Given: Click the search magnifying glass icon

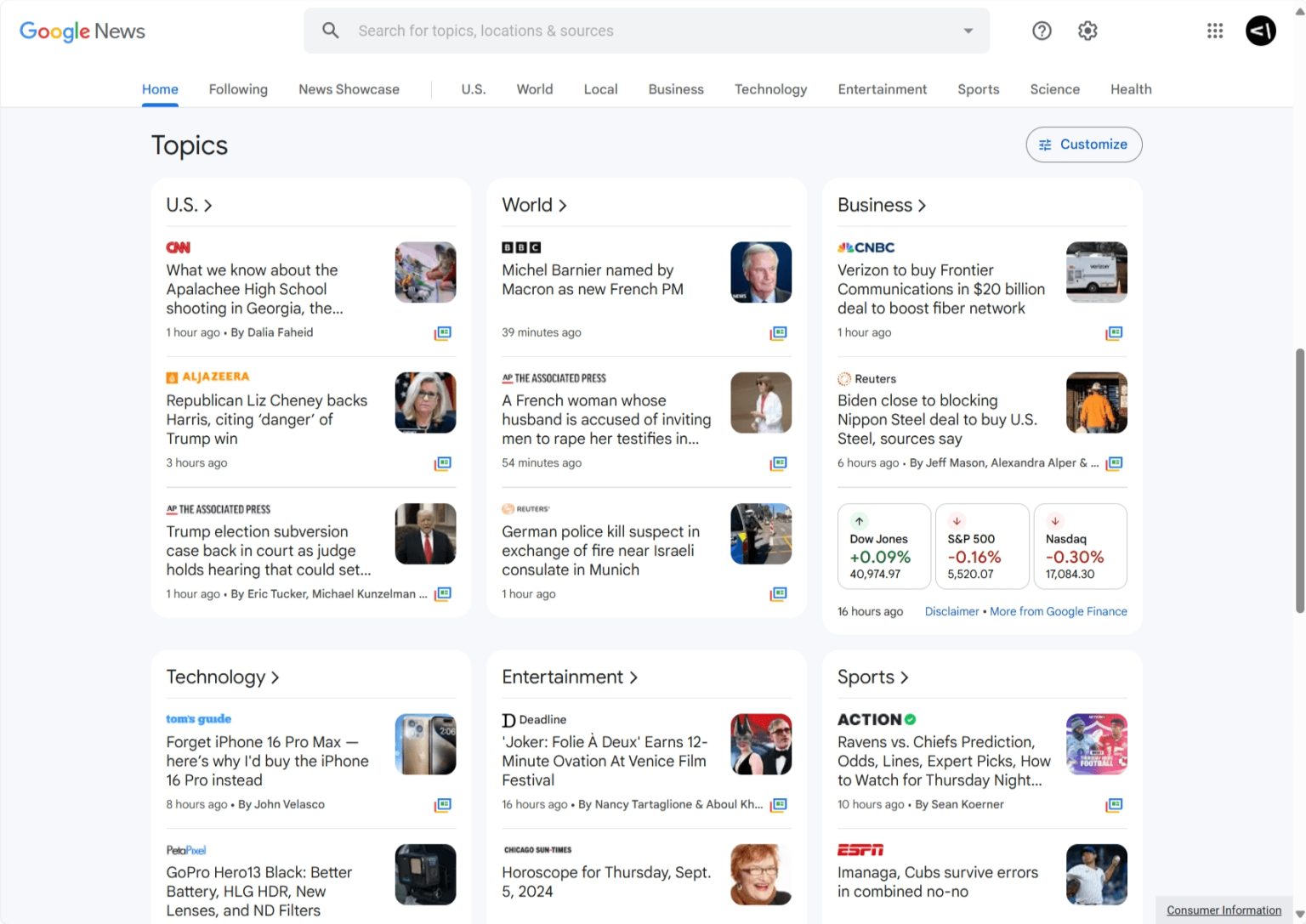Looking at the screenshot, I should tap(331, 31).
